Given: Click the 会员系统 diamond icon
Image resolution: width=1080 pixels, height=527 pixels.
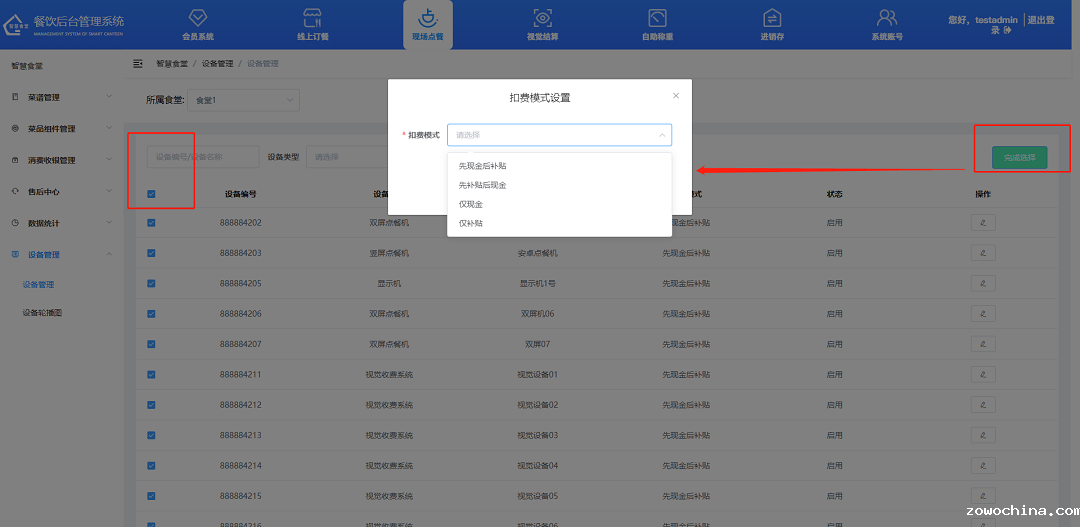Looking at the screenshot, I should 197,18.
